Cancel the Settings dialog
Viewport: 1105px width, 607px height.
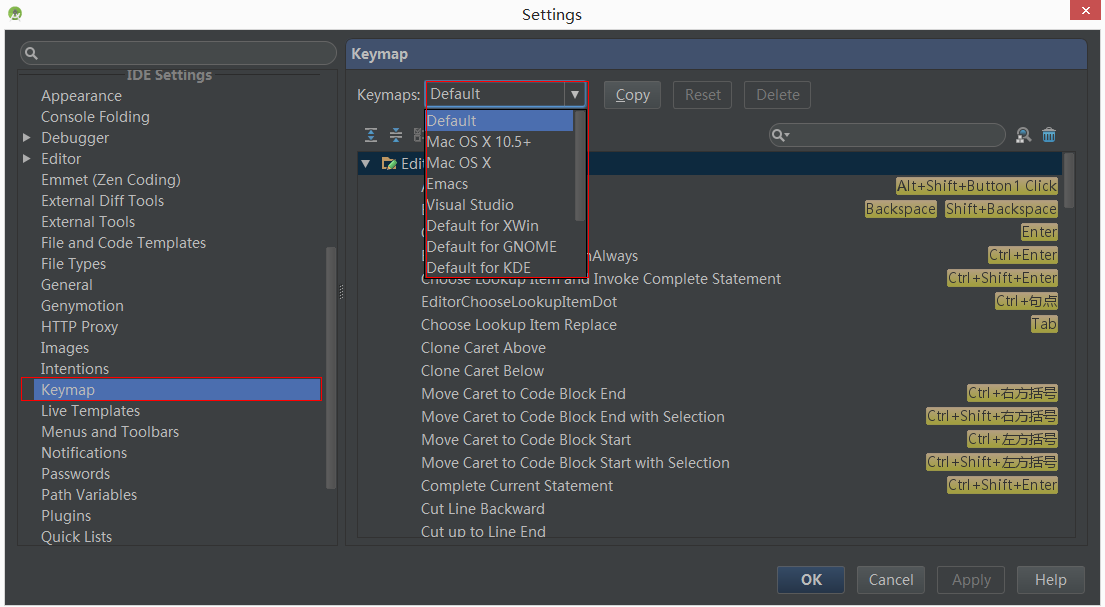(x=890, y=580)
